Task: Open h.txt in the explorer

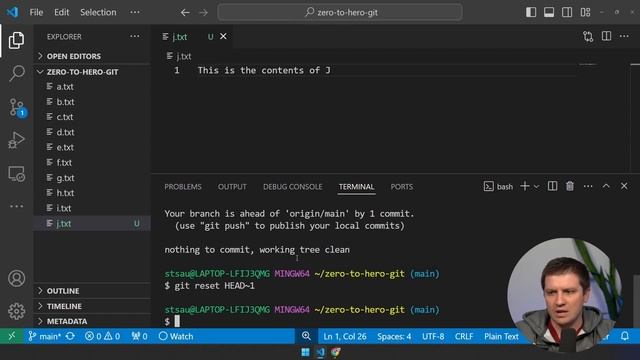Action: pos(92,193)
